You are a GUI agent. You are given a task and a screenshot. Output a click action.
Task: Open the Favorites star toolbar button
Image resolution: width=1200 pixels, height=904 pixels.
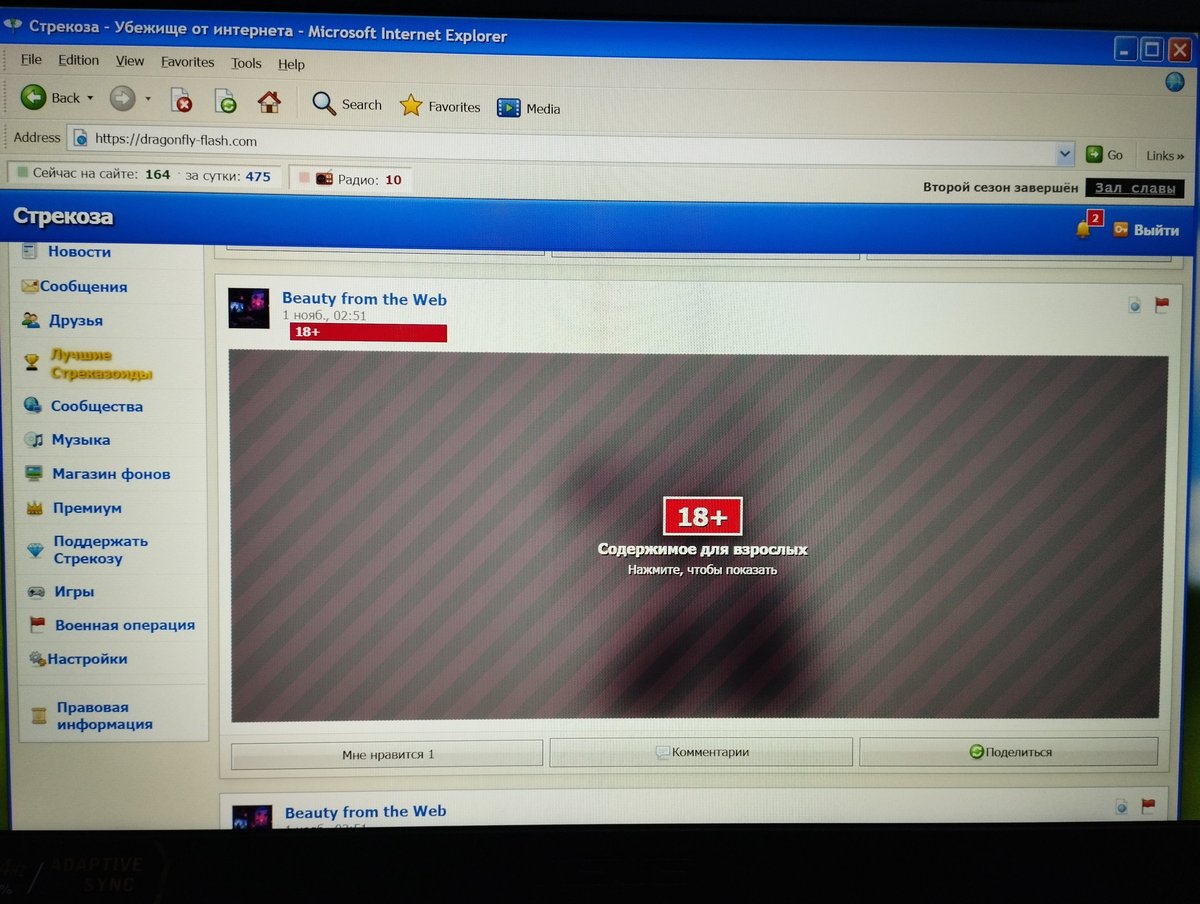440,106
